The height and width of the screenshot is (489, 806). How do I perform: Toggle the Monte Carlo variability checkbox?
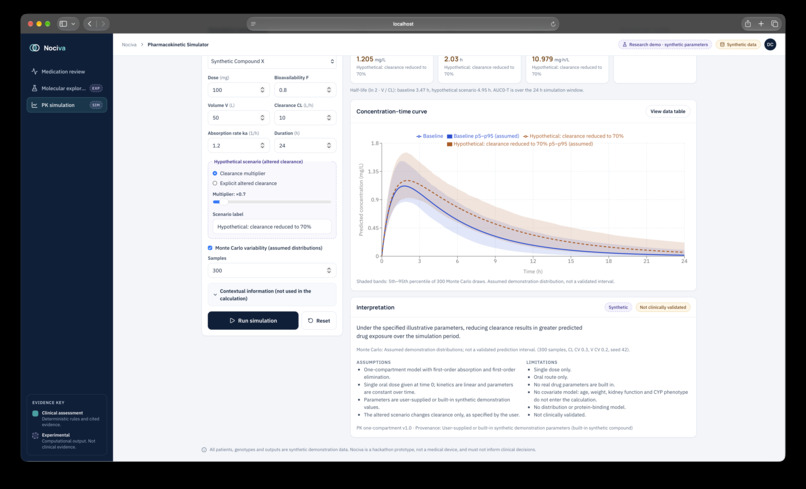[210, 248]
